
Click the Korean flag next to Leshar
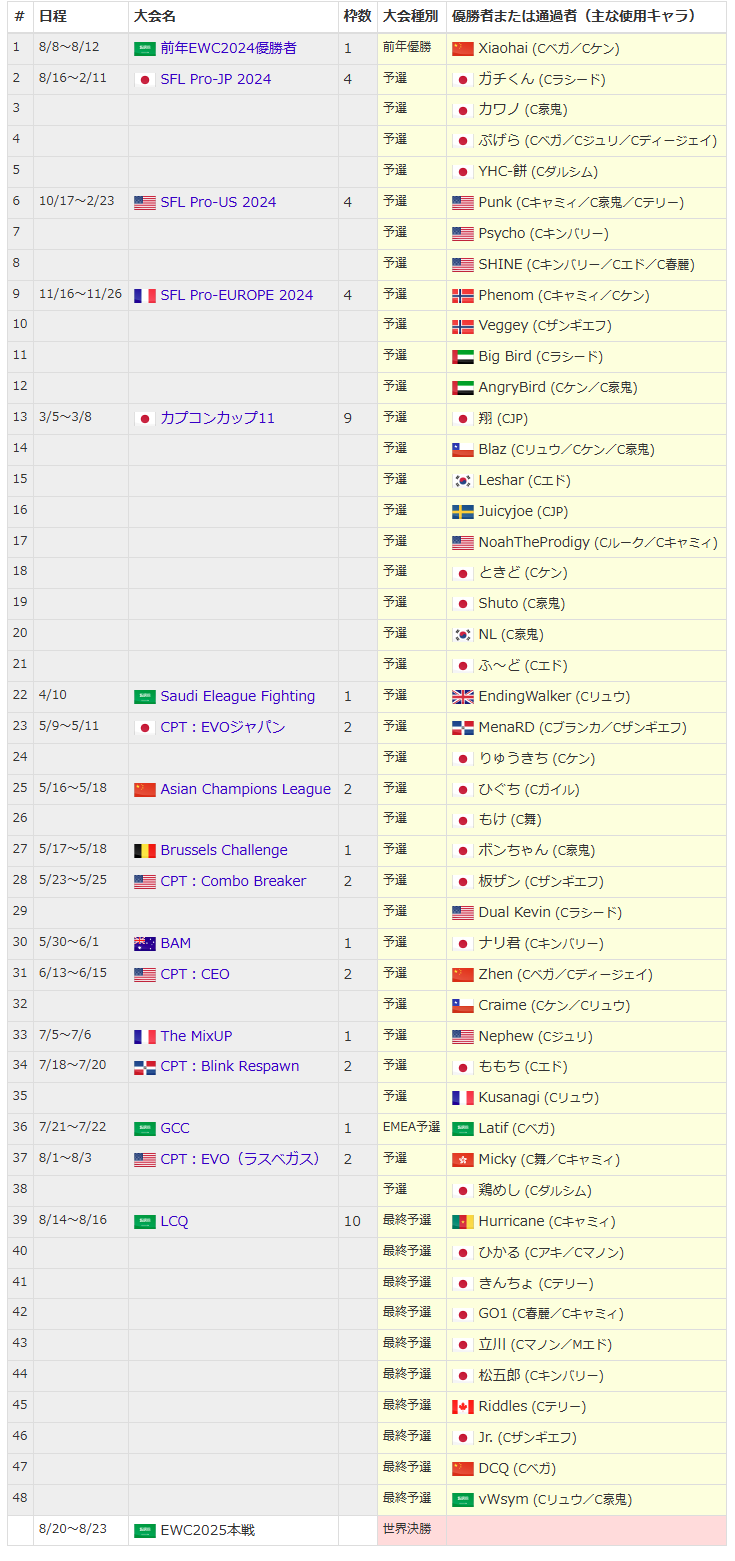coord(463,481)
